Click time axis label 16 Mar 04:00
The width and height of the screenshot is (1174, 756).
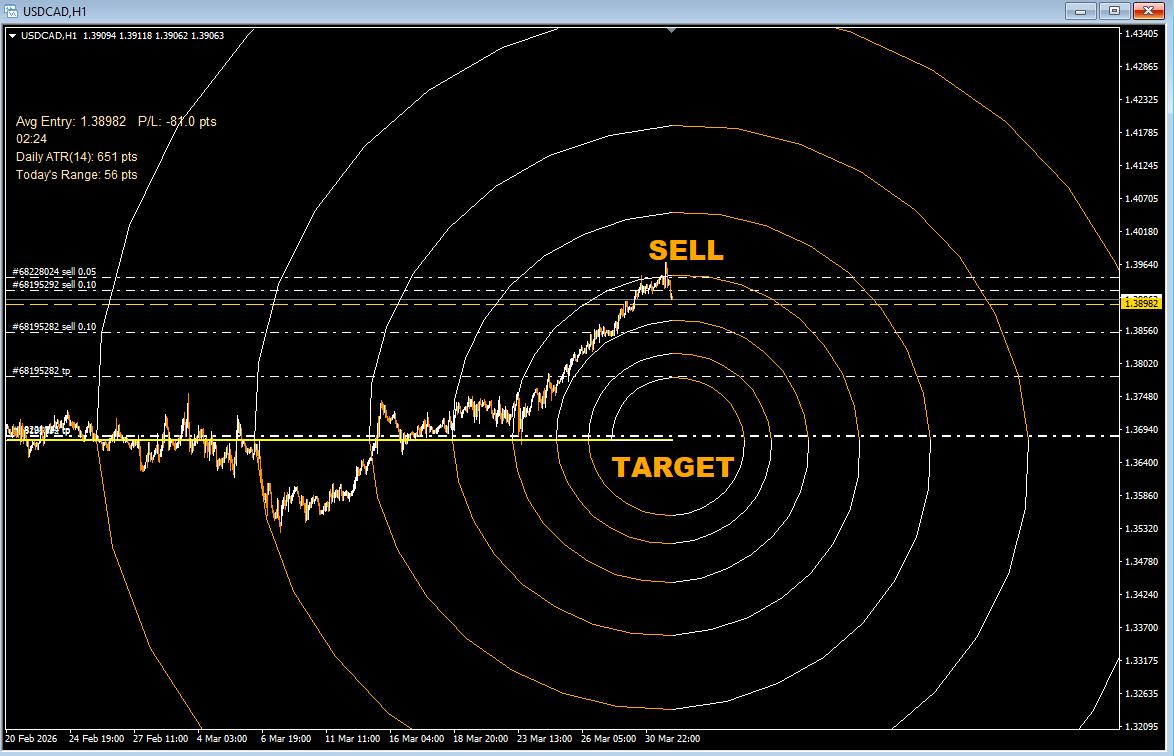pyautogui.click(x=416, y=739)
